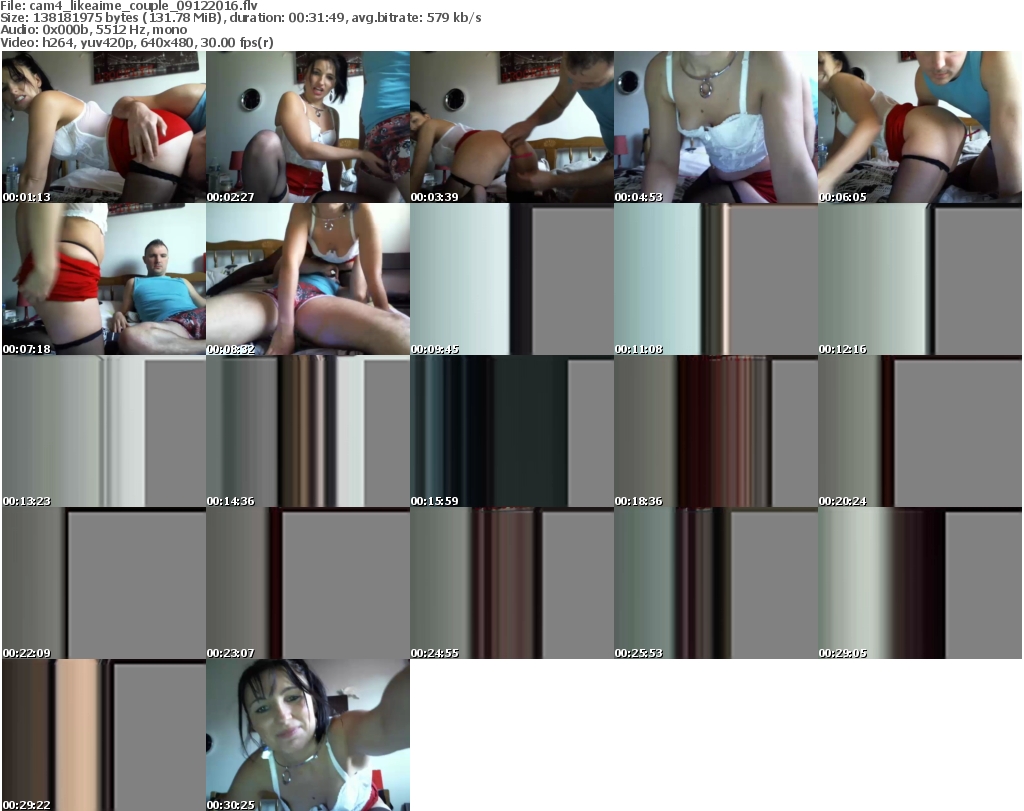This screenshot has height=811, width=1024.
Task: Click the thumbnail timestamped 00:01:13
Action: (104, 127)
